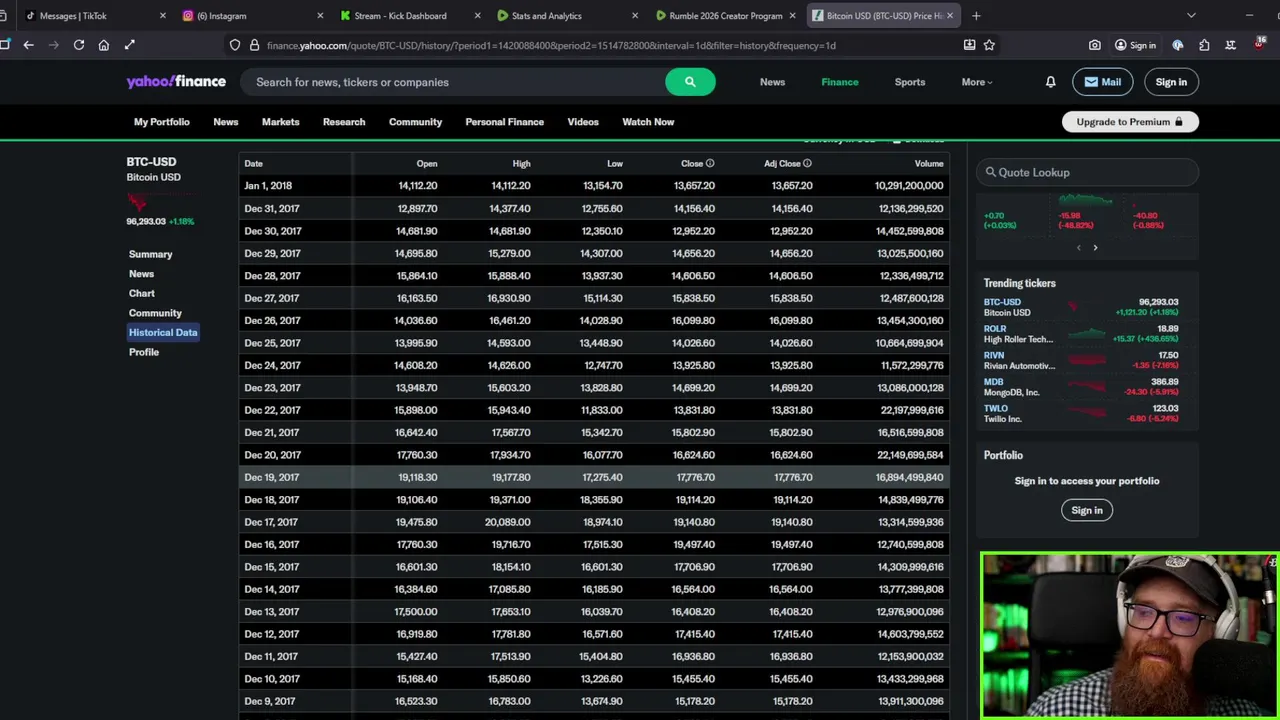Open My Portfolio in navigation bar

162,122
